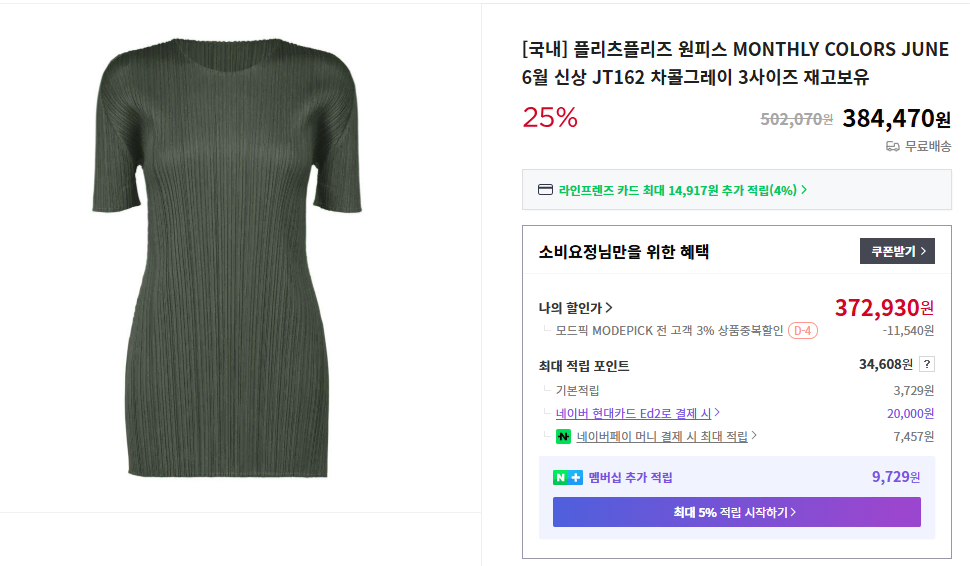970x566 pixels.
Task: Click the Naver Plus membership icon
Action: (x=567, y=477)
